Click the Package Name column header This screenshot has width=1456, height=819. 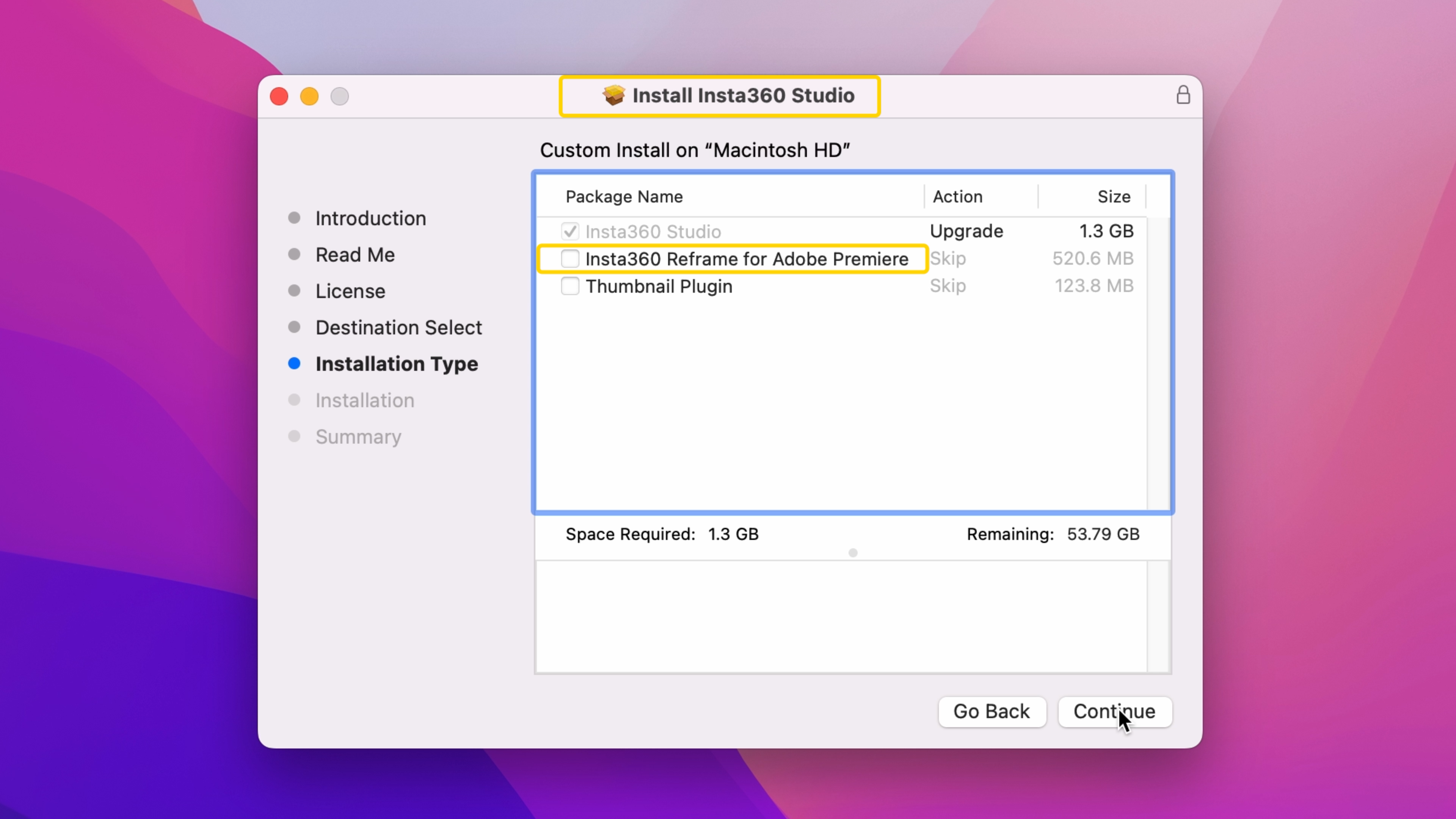point(623,196)
